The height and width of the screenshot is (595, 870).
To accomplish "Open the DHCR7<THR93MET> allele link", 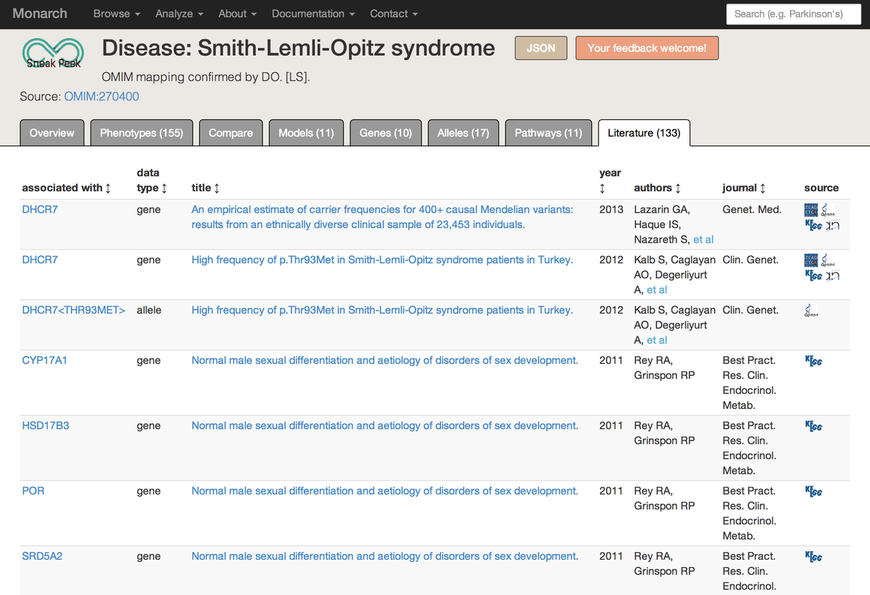I will point(73,310).
